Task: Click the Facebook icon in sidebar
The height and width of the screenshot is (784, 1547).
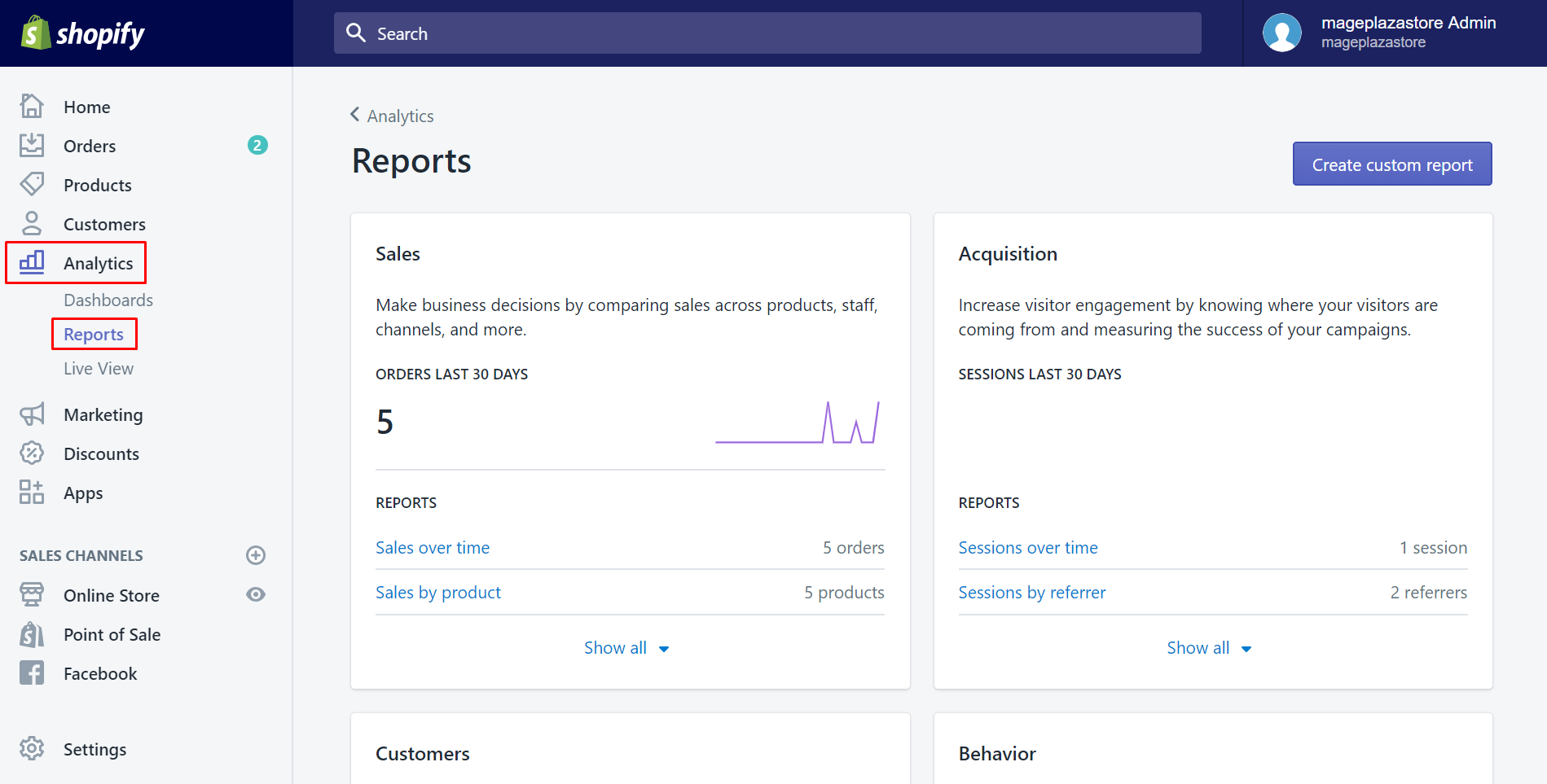Action: (x=32, y=672)
